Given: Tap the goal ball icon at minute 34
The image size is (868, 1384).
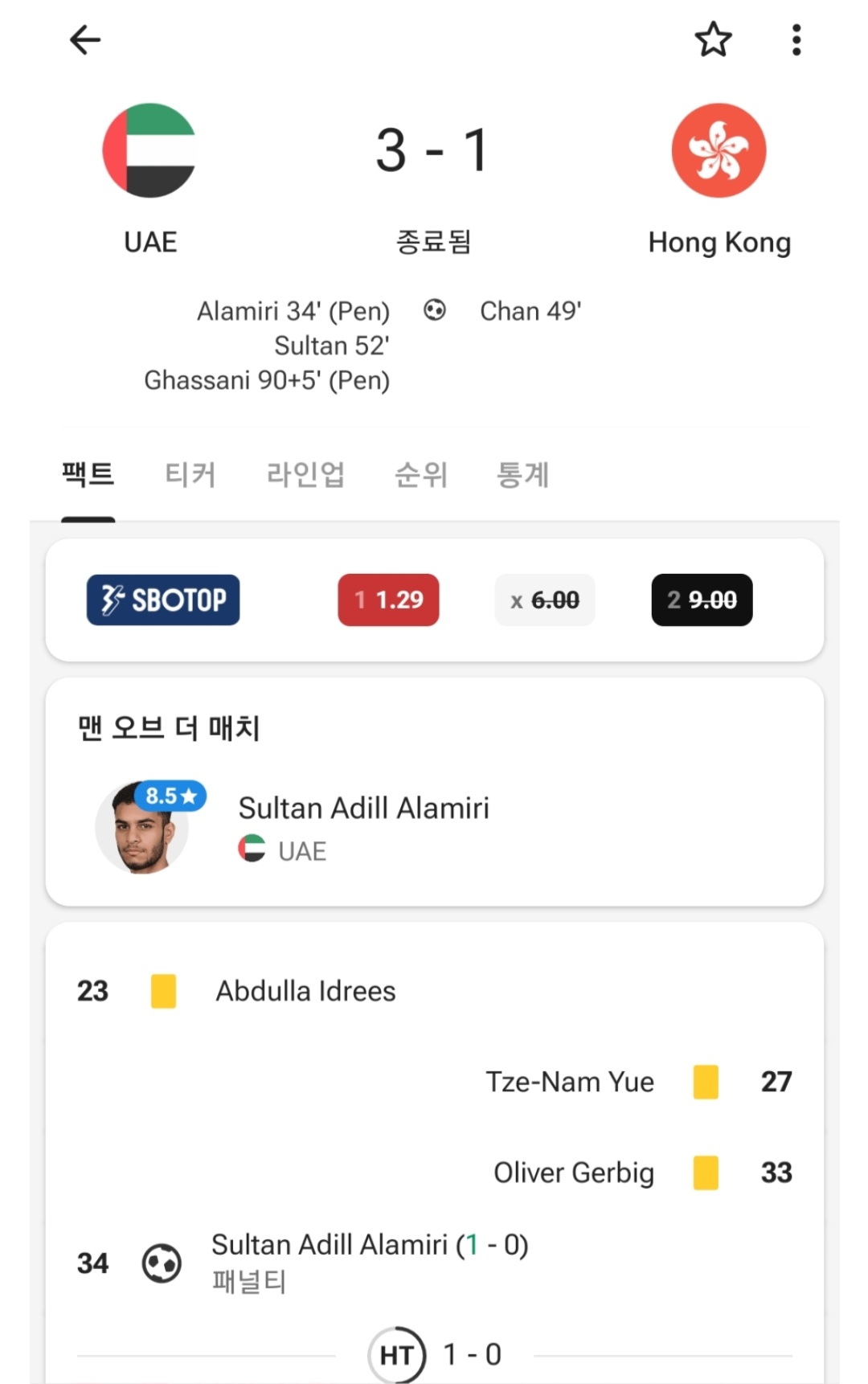Looking at the screenshot, I should 162,1263.
